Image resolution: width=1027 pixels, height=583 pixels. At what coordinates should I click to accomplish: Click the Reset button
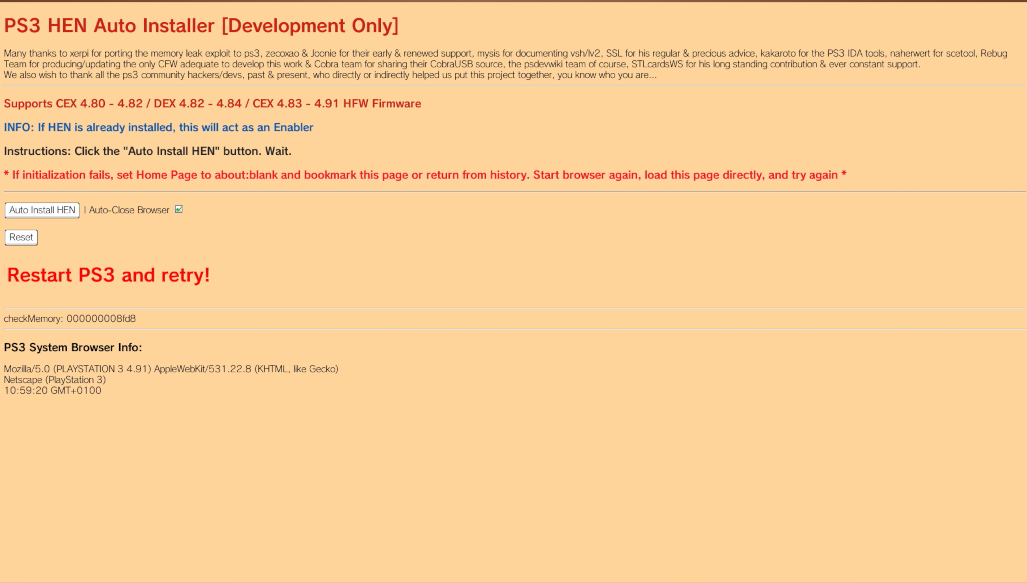[21, 237]
